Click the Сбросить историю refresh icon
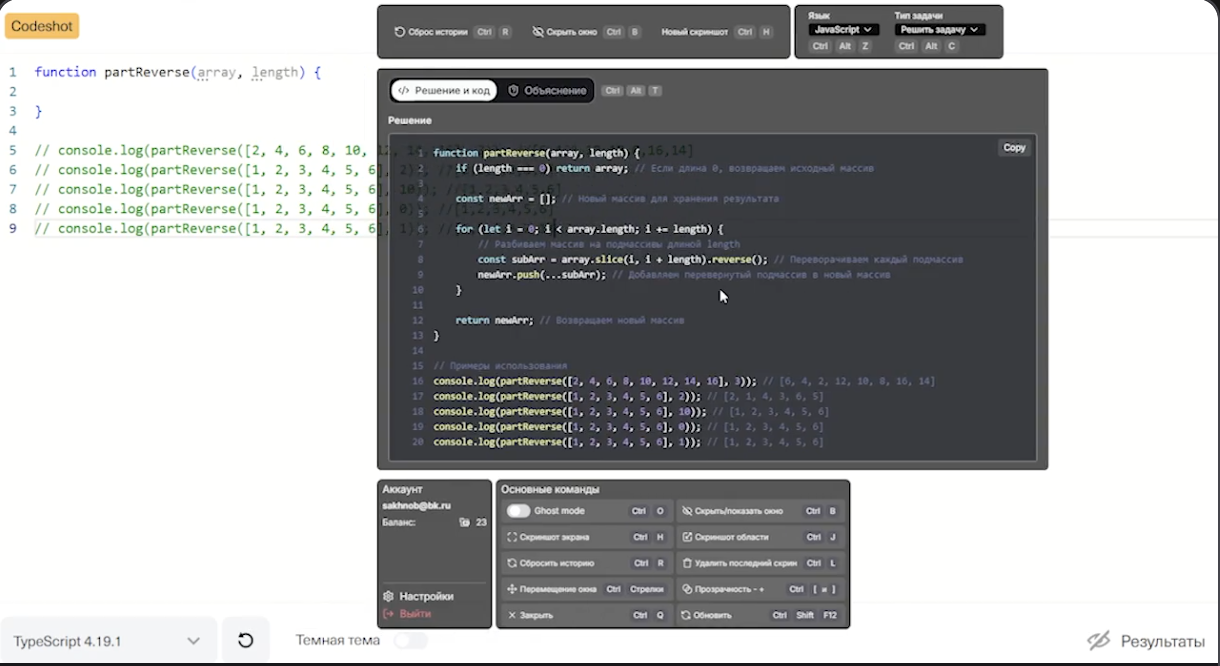Viewport: 1220px width, 666px height. 513,563
